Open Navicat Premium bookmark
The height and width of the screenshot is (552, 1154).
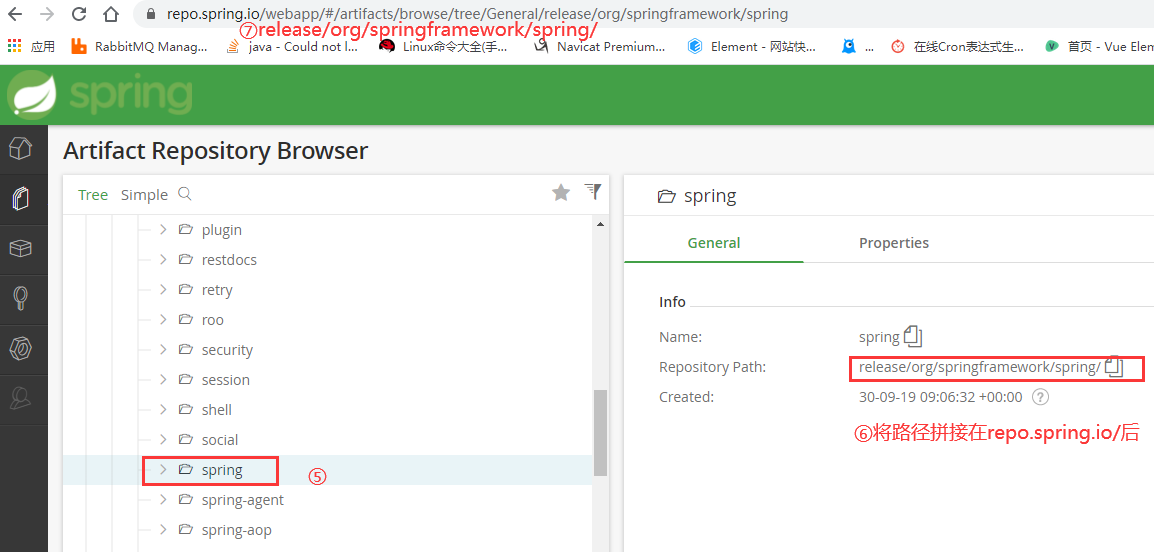click(600, 46)
